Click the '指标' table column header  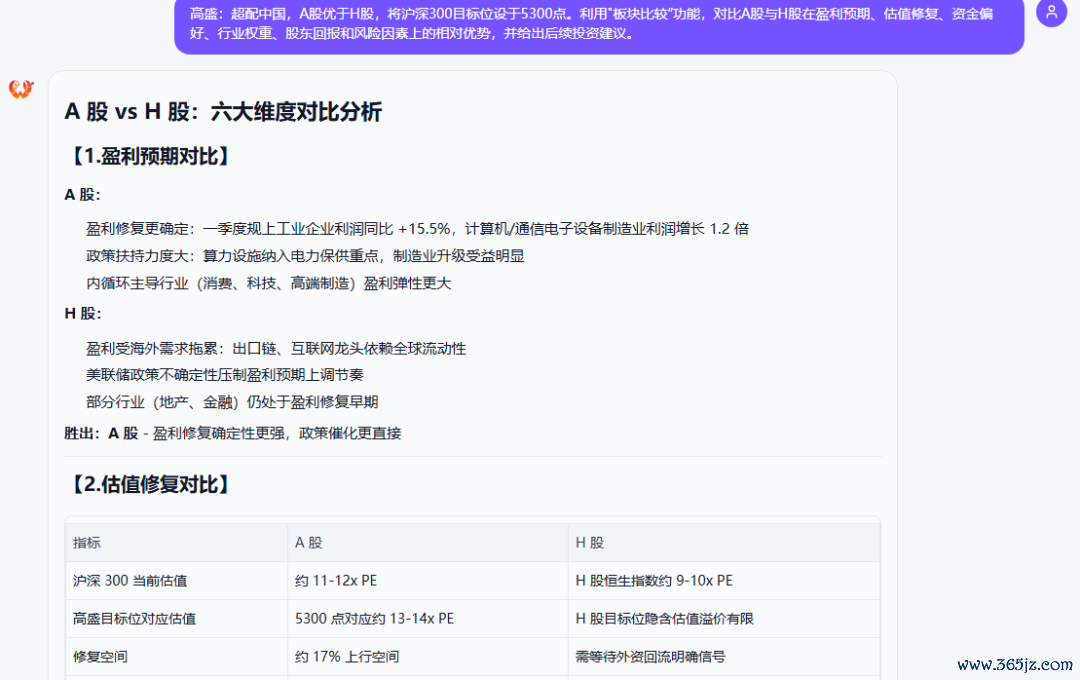click(x=176, y=543)
